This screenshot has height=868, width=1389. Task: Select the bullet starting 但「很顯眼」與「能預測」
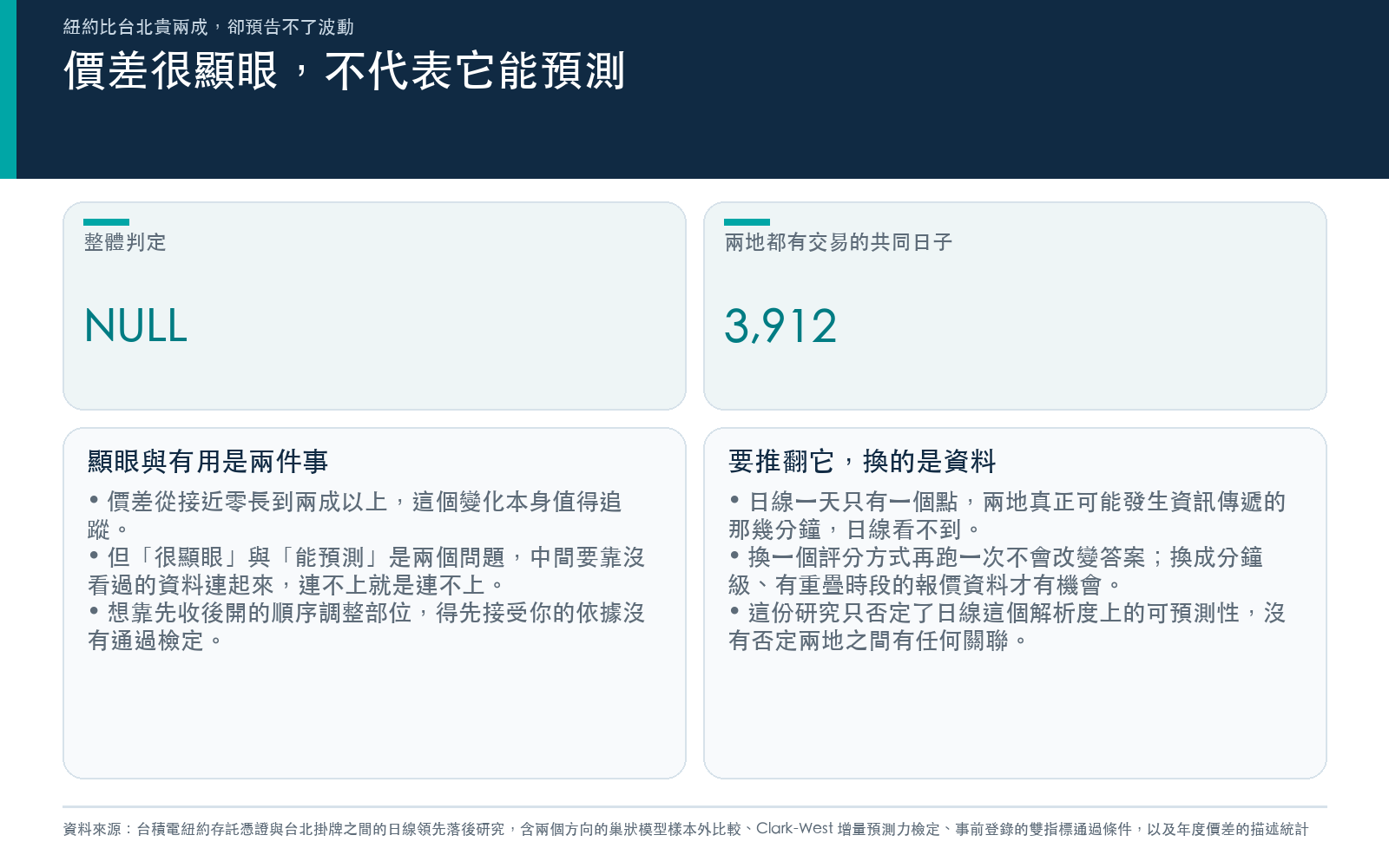coord(365,571)
